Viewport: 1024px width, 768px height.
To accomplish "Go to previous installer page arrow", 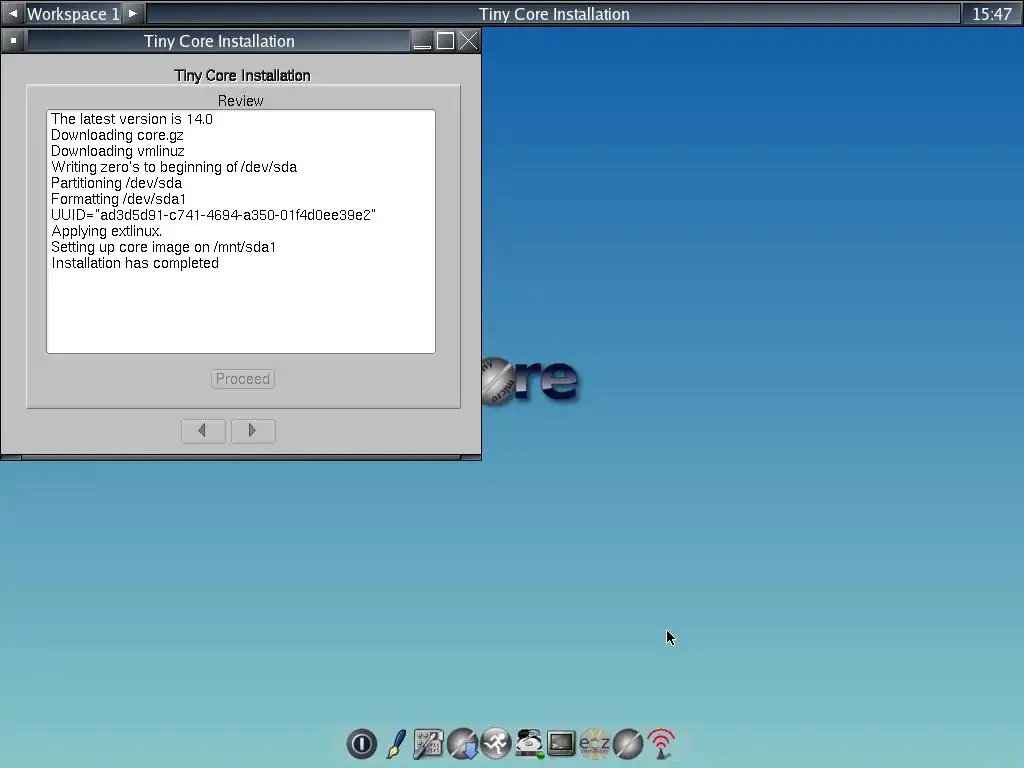I will click(203, 430).
